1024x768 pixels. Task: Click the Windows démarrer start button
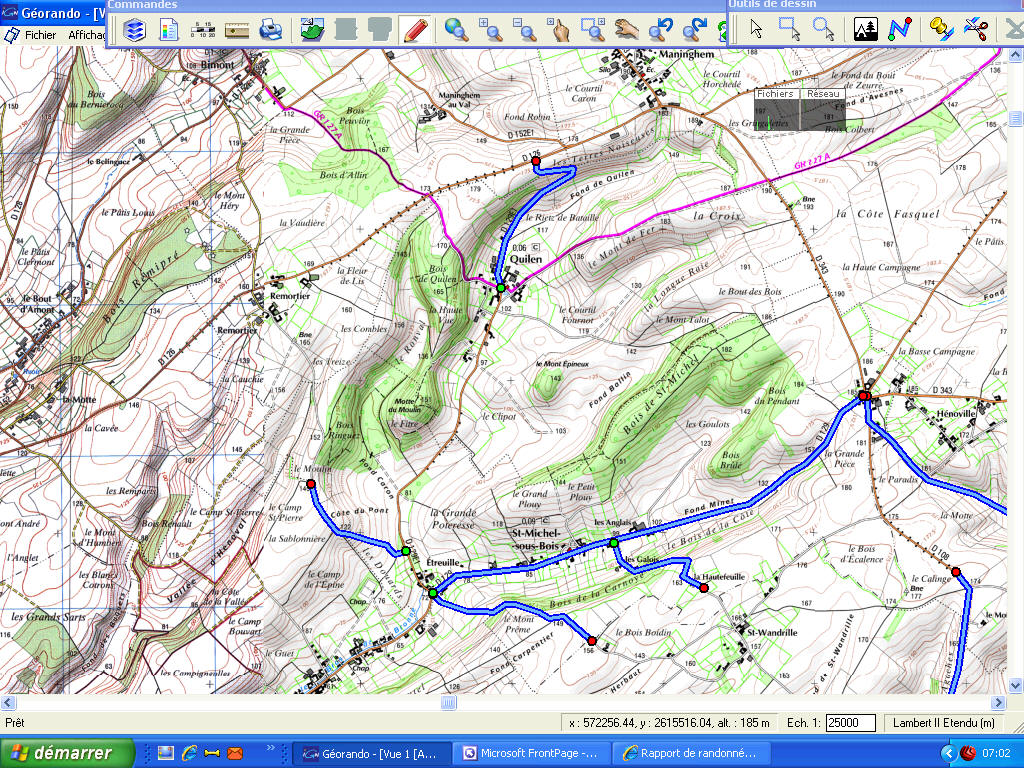click(x=67, y=753)
